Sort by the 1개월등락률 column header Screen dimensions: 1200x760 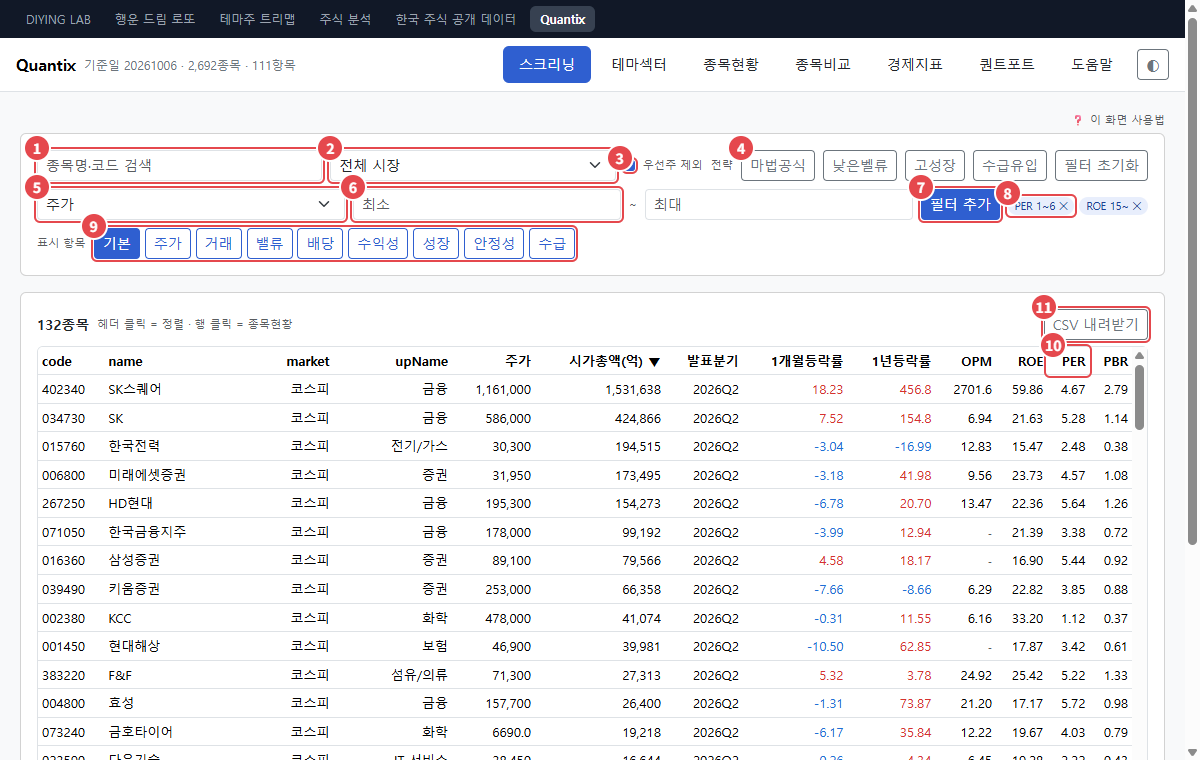[806, 361]
